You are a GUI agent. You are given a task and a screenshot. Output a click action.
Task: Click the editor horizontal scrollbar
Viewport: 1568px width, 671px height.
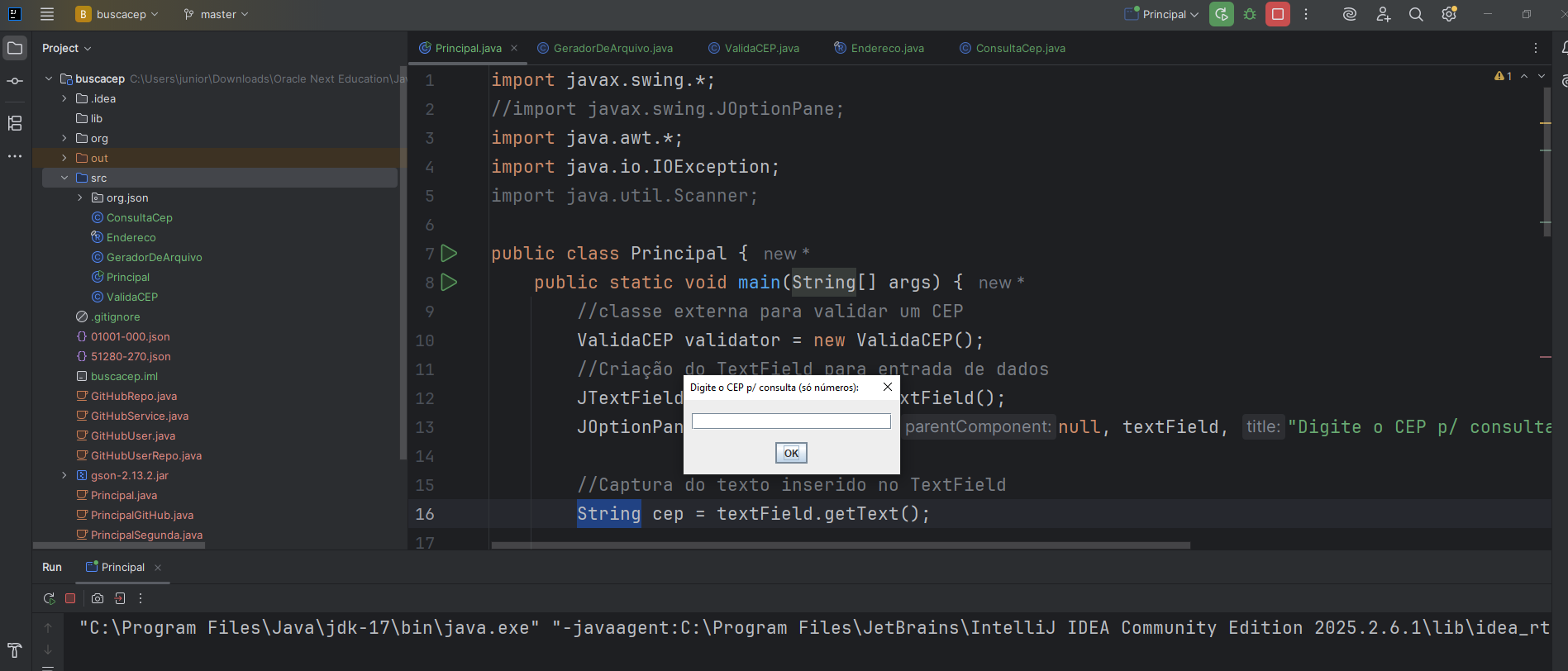(x=841, y=545)
